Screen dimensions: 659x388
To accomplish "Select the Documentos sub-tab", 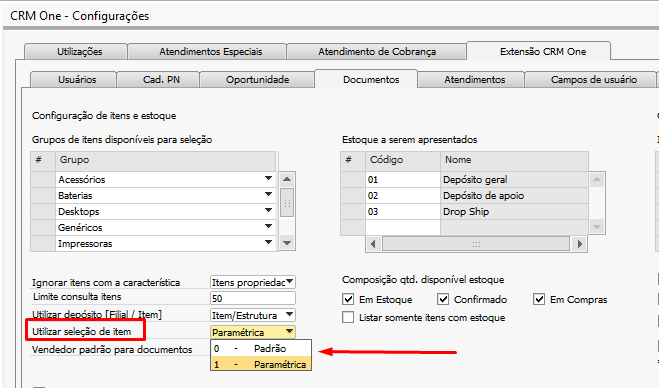I will click(366, 79).
